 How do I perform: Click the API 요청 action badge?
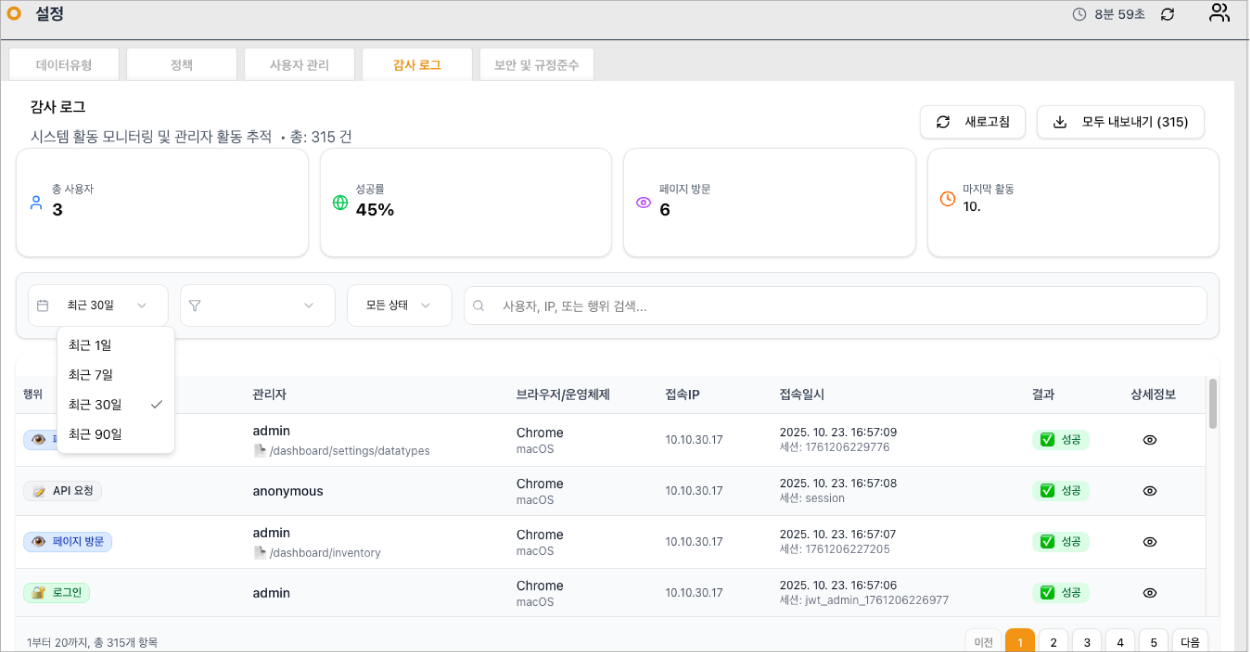[x=63, y=491]
